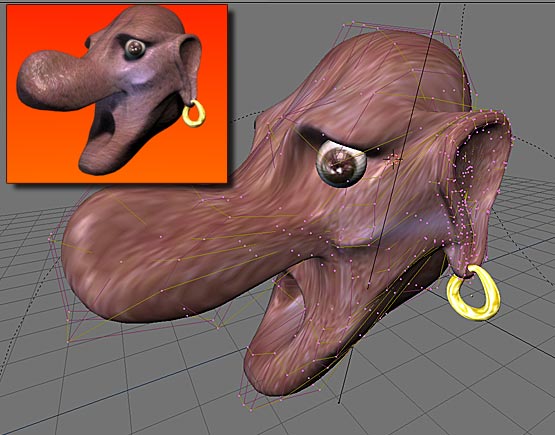Click the black axis line below the jaw
The image size is (555, 435).
pyautogui.click(x=345, y=375)
